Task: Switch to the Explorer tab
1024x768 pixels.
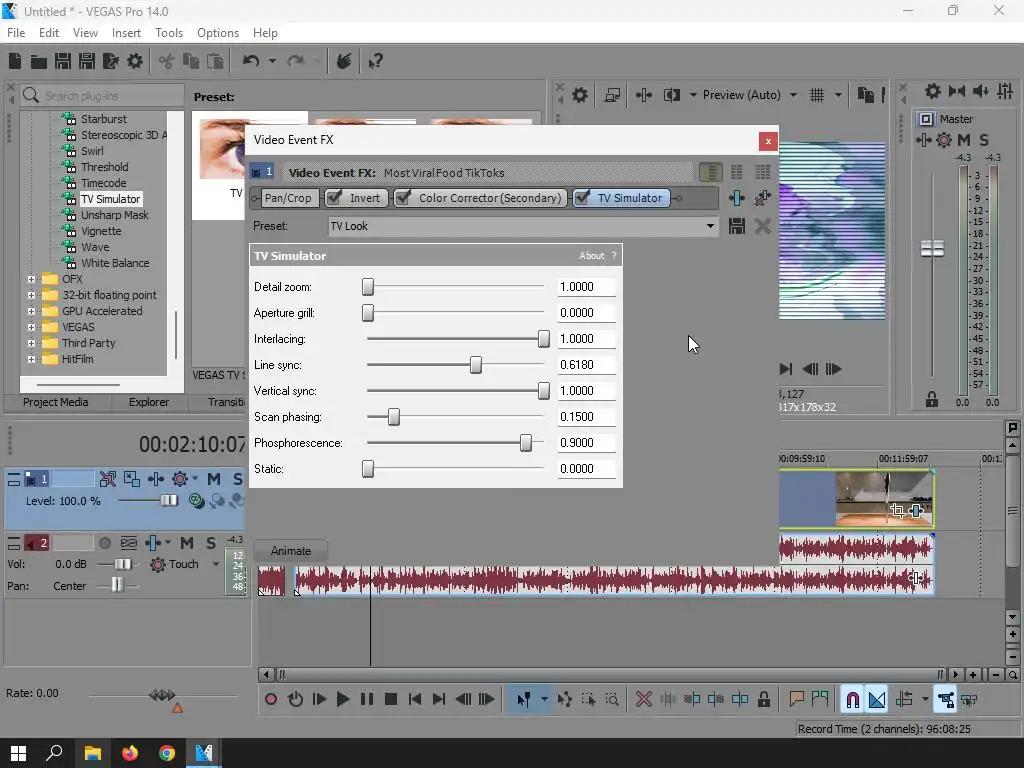Action: [x=148, y=402]
